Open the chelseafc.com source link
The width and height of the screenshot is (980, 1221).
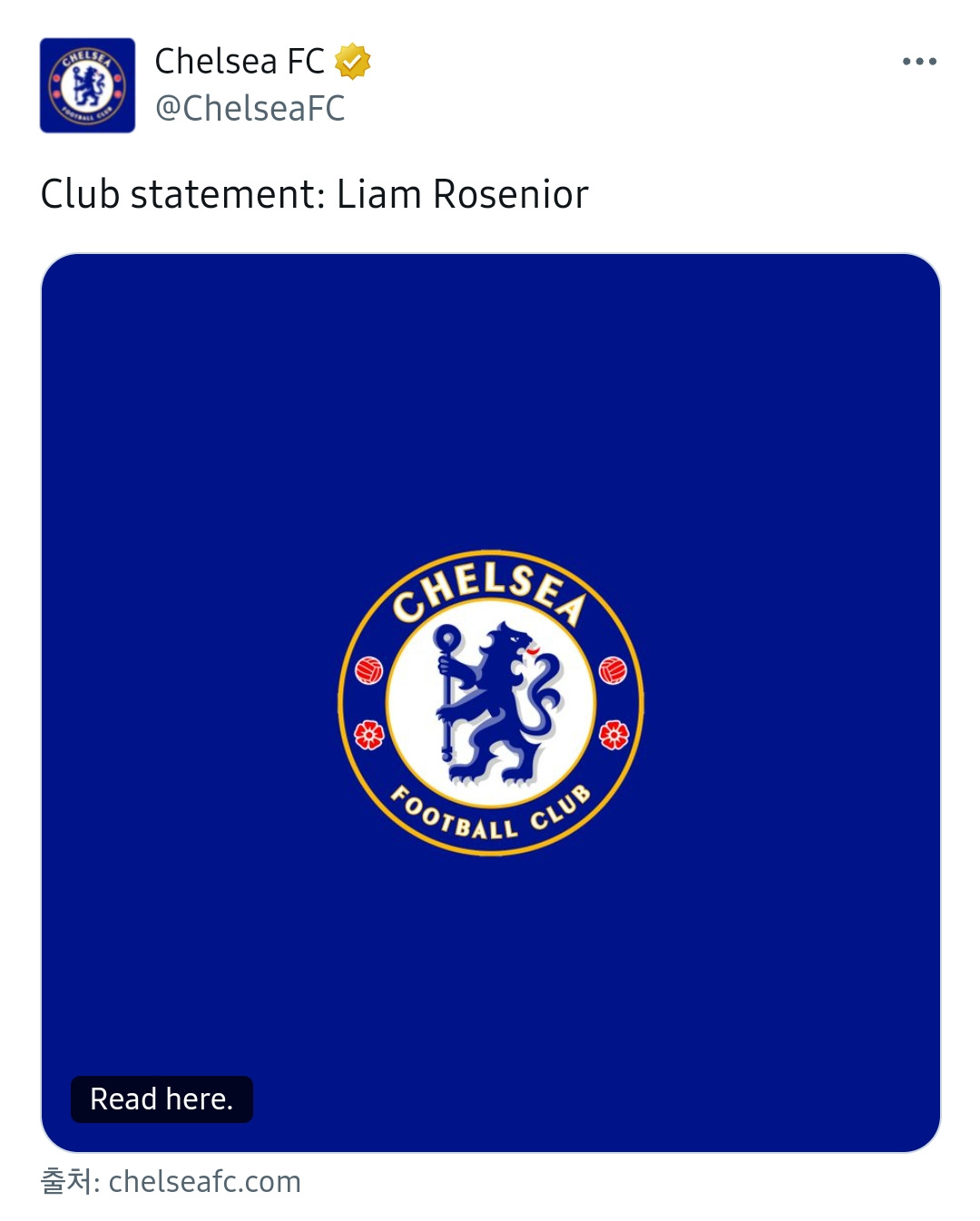pos(204,1181)
